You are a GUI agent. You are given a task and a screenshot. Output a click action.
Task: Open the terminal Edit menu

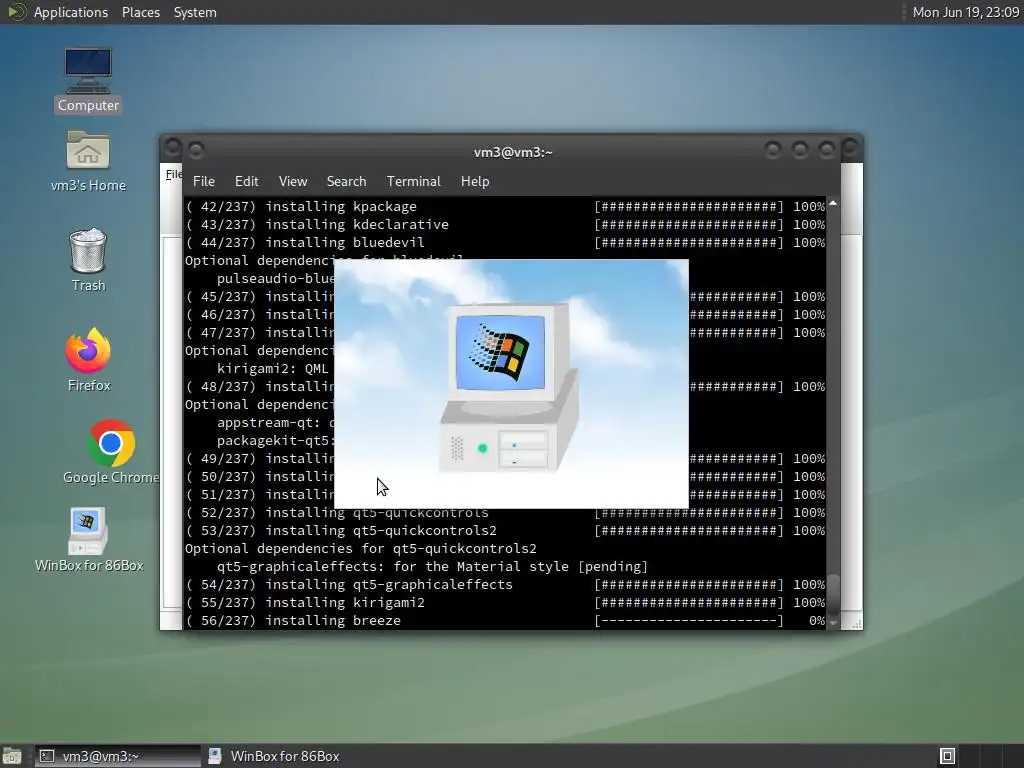(x=246, y=181)
